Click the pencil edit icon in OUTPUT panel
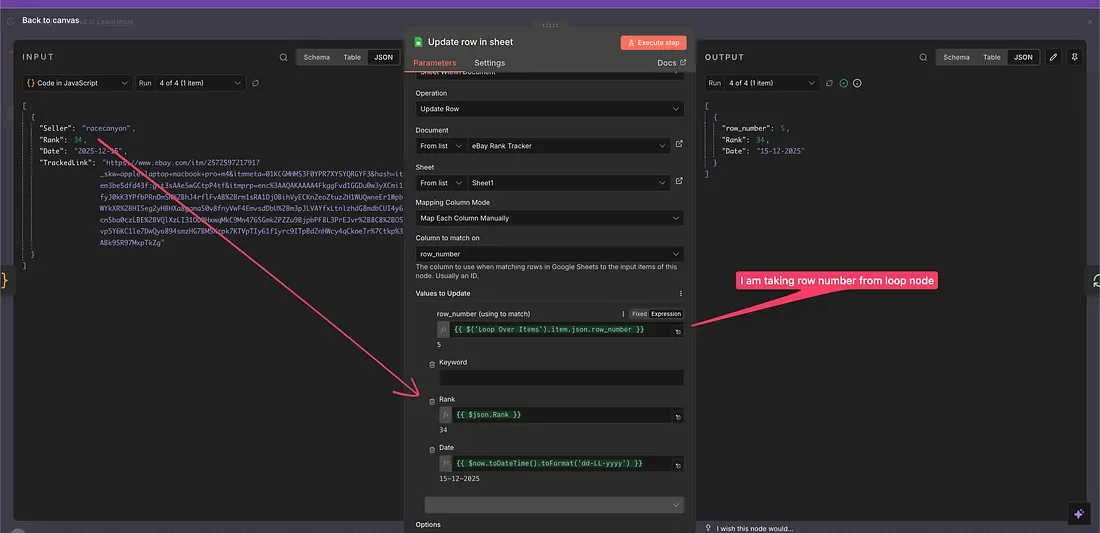This screenshot has height=533, width=1100. (x=1053, y=58)
